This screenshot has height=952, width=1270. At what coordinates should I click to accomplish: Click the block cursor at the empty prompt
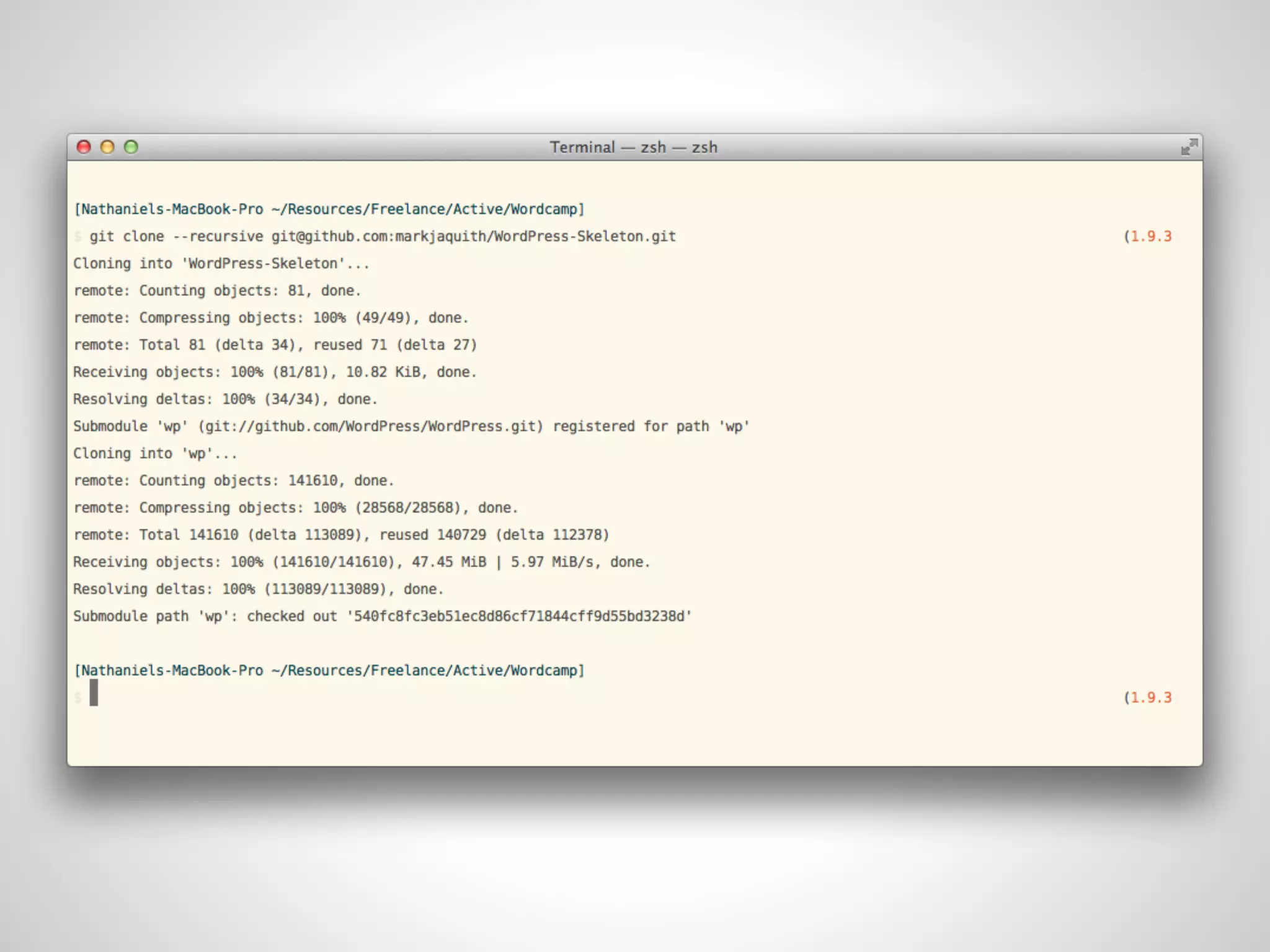(x=94, y=692)
